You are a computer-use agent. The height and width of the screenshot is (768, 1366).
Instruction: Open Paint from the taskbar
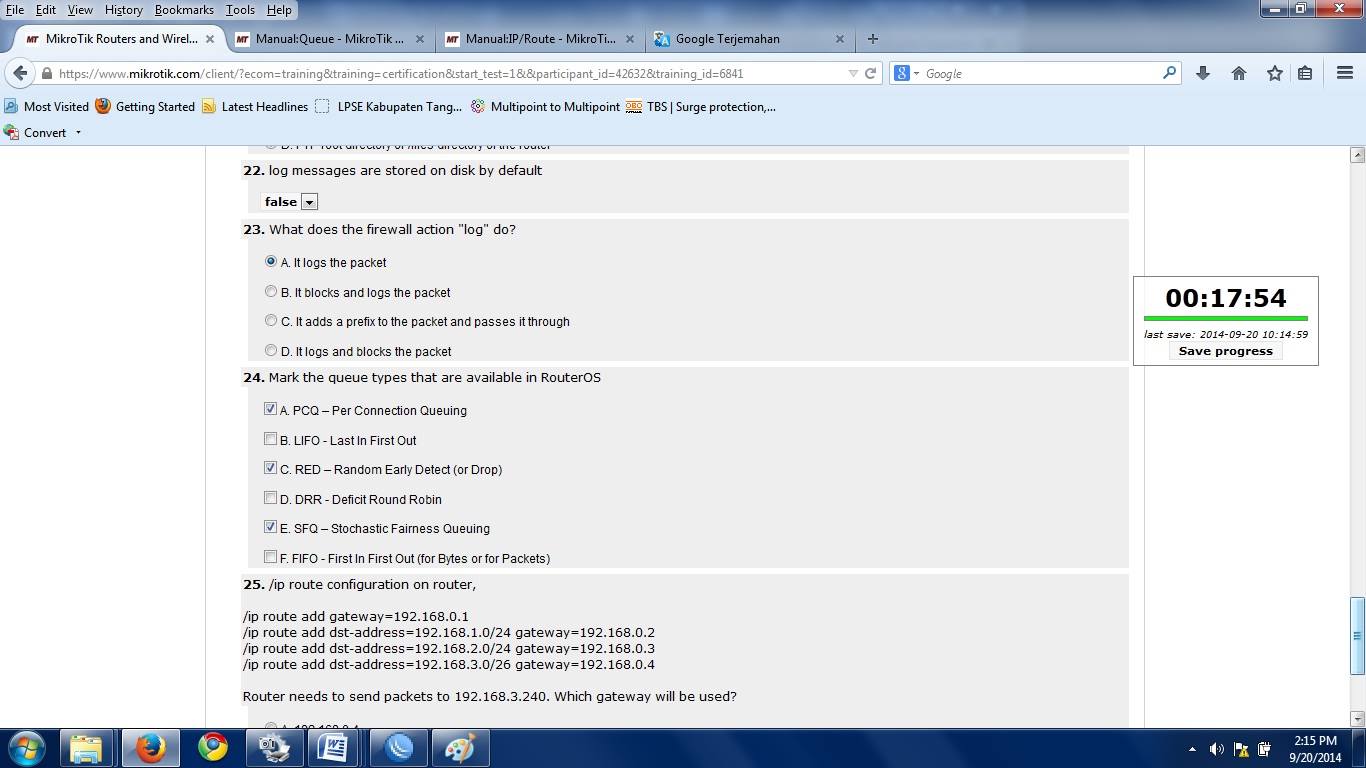pos(459,748)
